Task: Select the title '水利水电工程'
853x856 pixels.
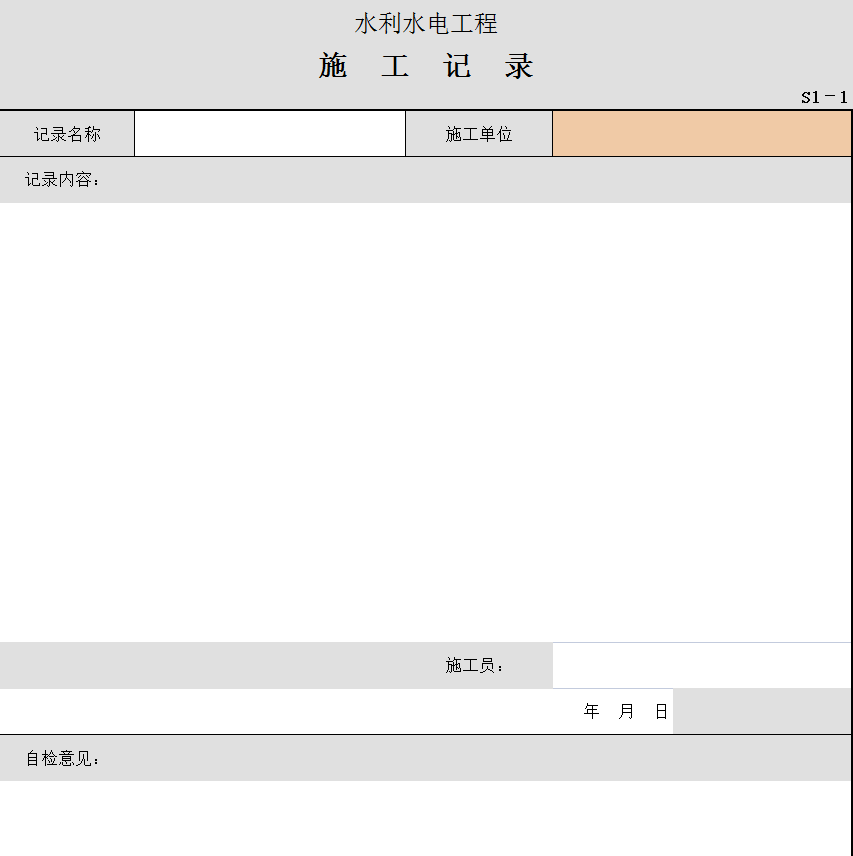Action: tap(426, 24)
